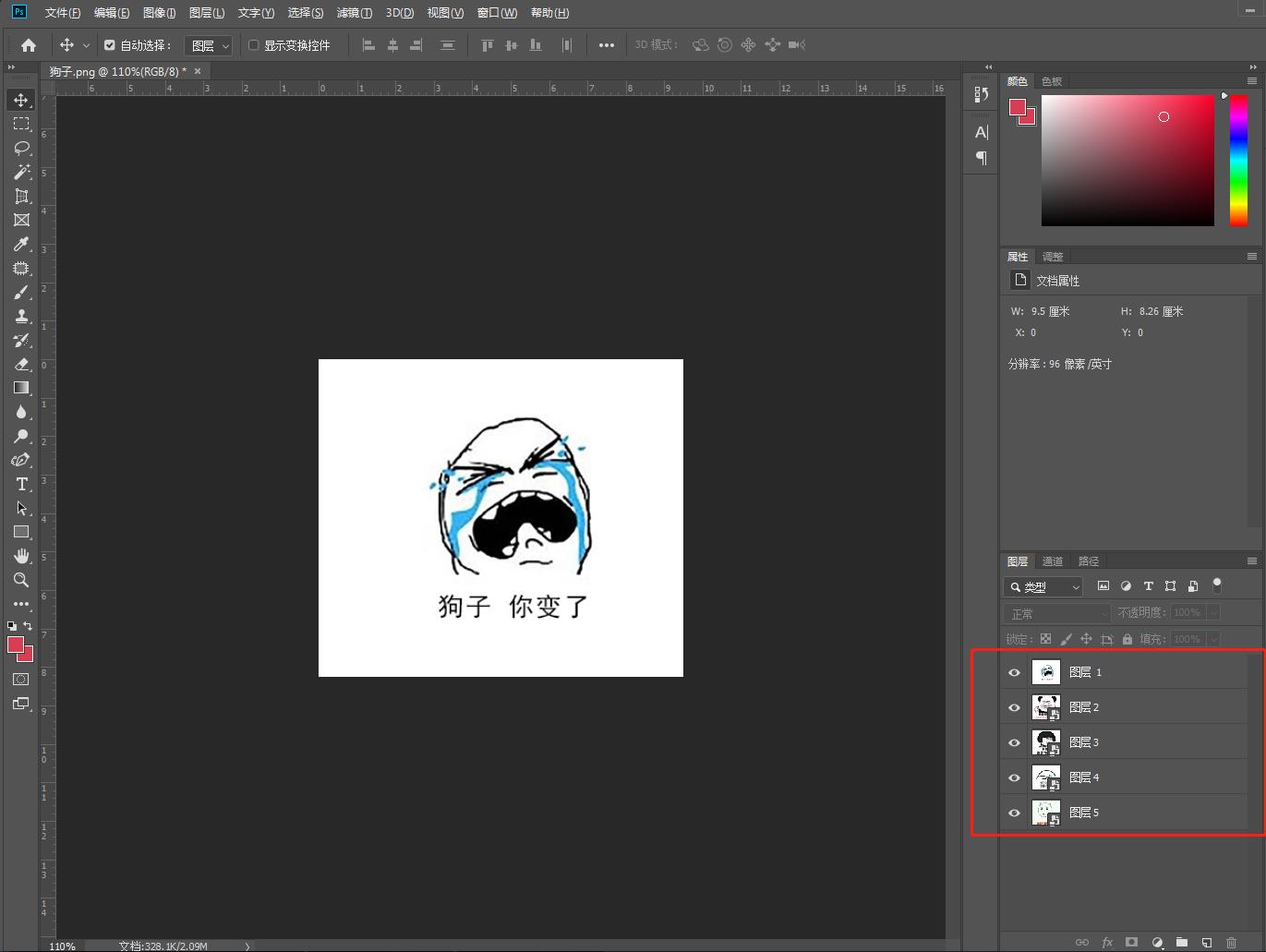Select the Zoom tool
The width and height of the screenshot is (1266, 952).
click(x=21, y=580)
